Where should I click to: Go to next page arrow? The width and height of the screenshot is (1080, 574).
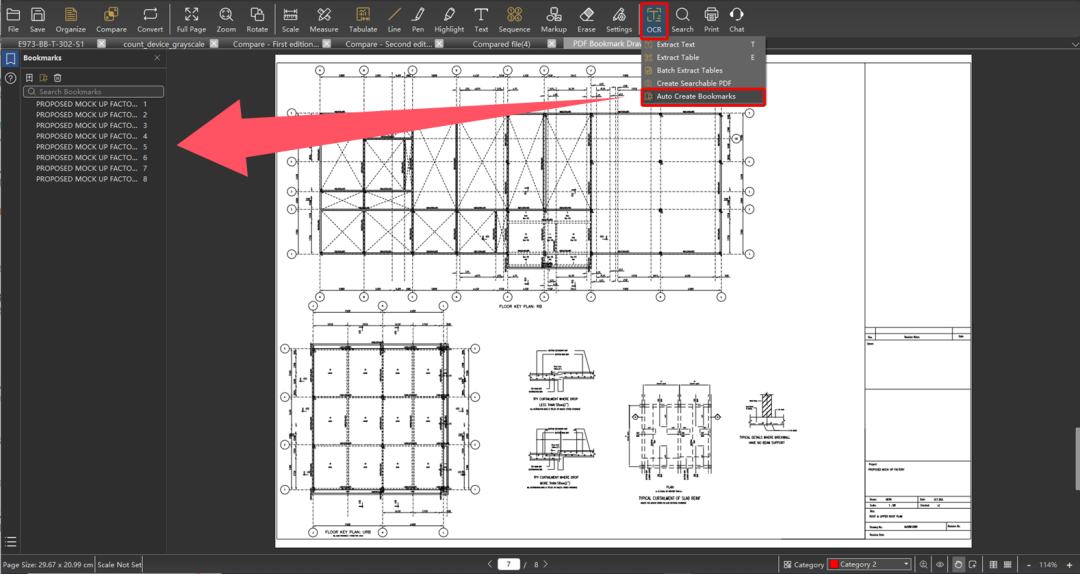[x=546, y=564]
